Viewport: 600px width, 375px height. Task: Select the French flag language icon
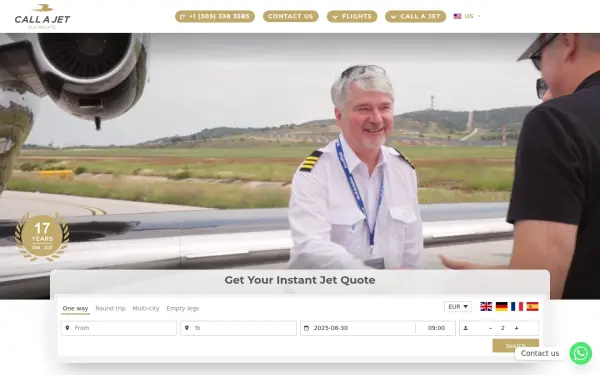click(517, 307)
